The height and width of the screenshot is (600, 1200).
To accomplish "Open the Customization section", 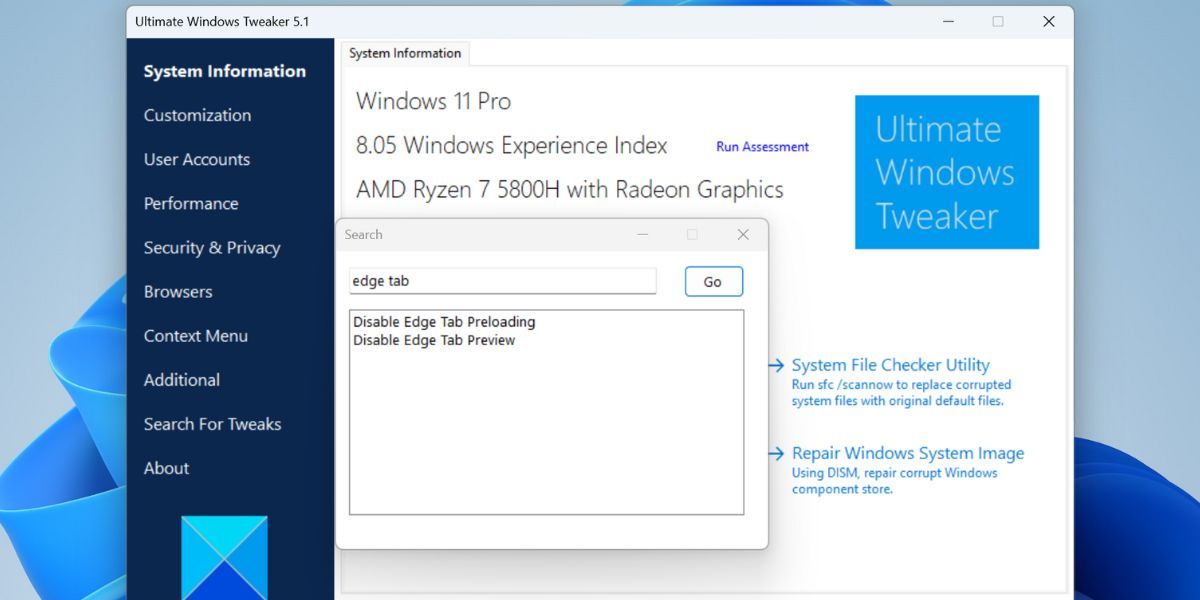I will point(195,115).
